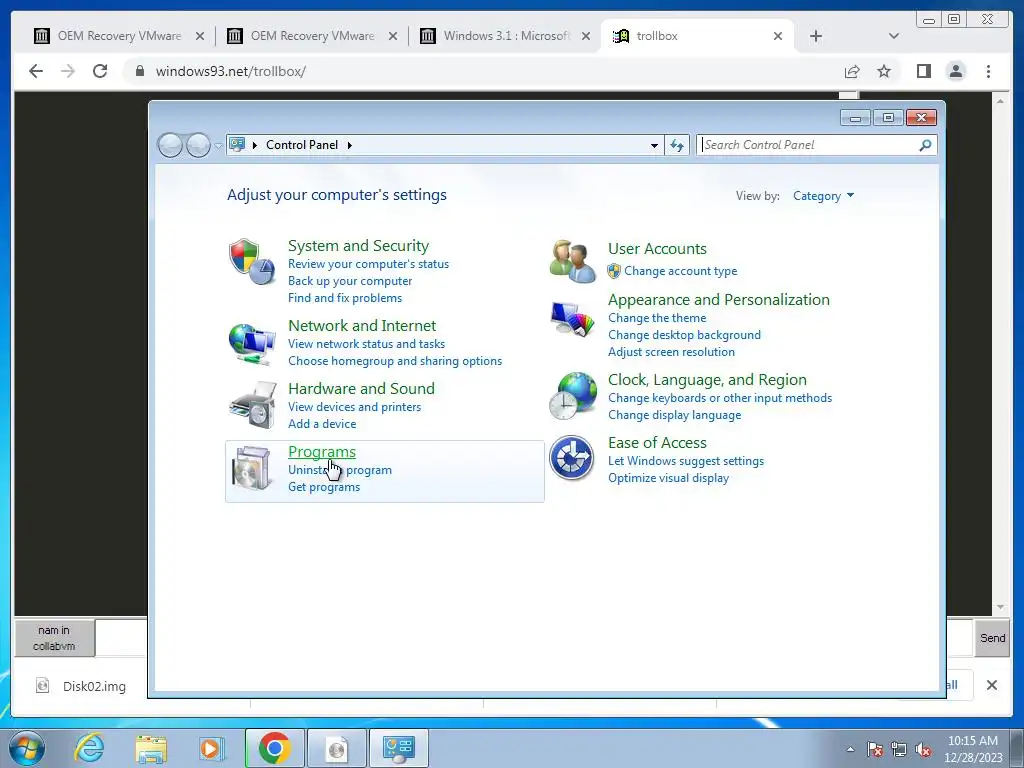Image resolution: width=1024 pixels, height=768 pixels.
Task: Click Let Windows suggest settings
Action: [x=686, y=461]
